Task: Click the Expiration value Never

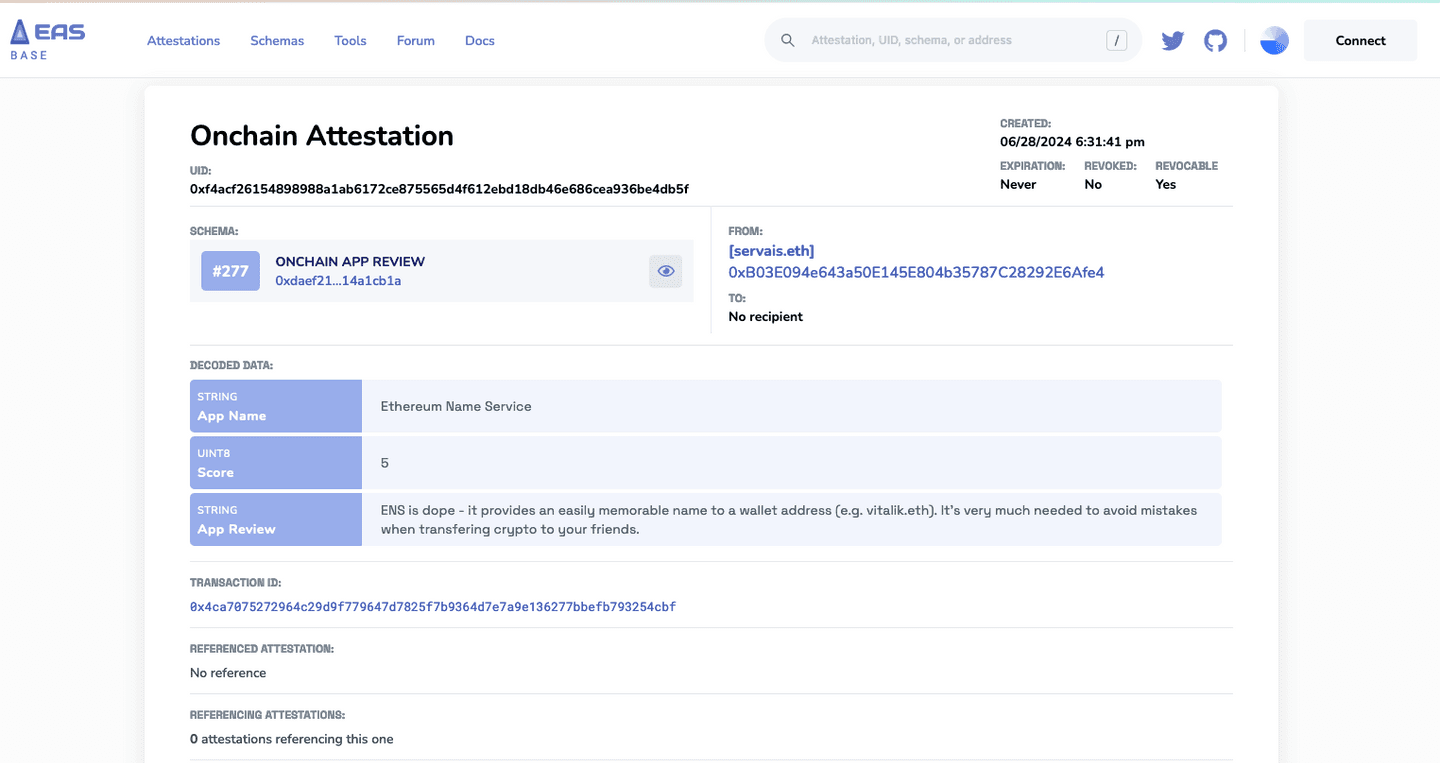Action: click(x=1018, y=185)
